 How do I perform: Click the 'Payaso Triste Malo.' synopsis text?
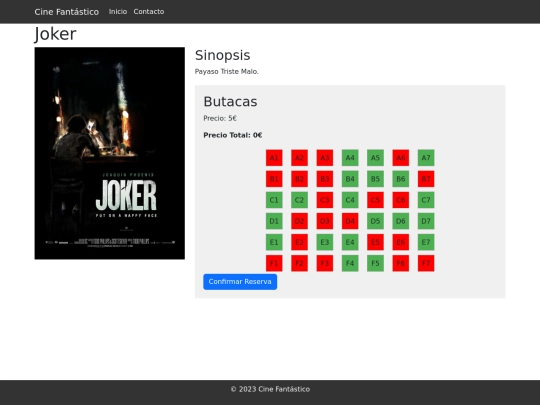click(x=227, y=72)
